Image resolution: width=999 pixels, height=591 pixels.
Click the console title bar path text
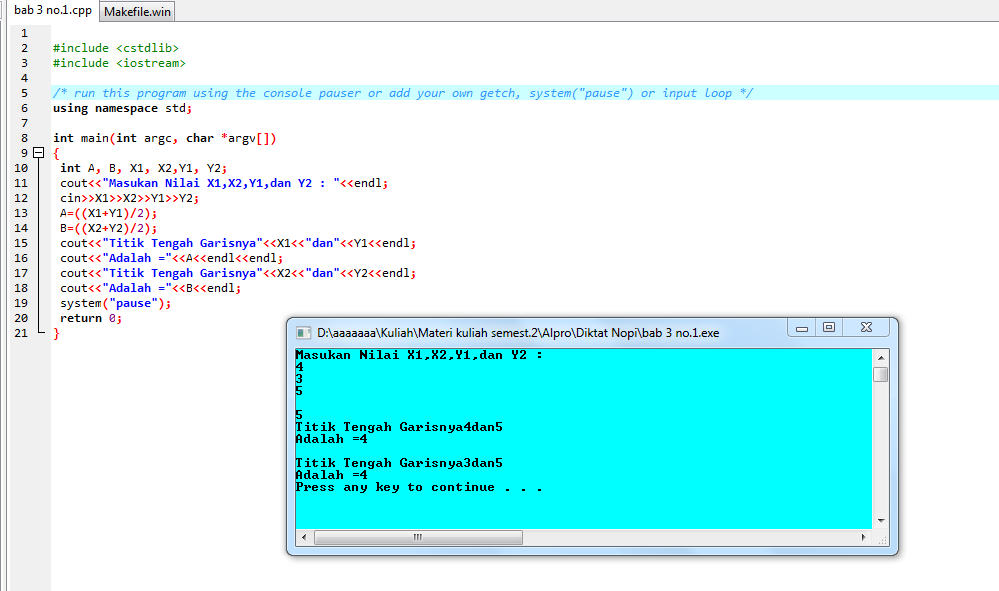518,333
